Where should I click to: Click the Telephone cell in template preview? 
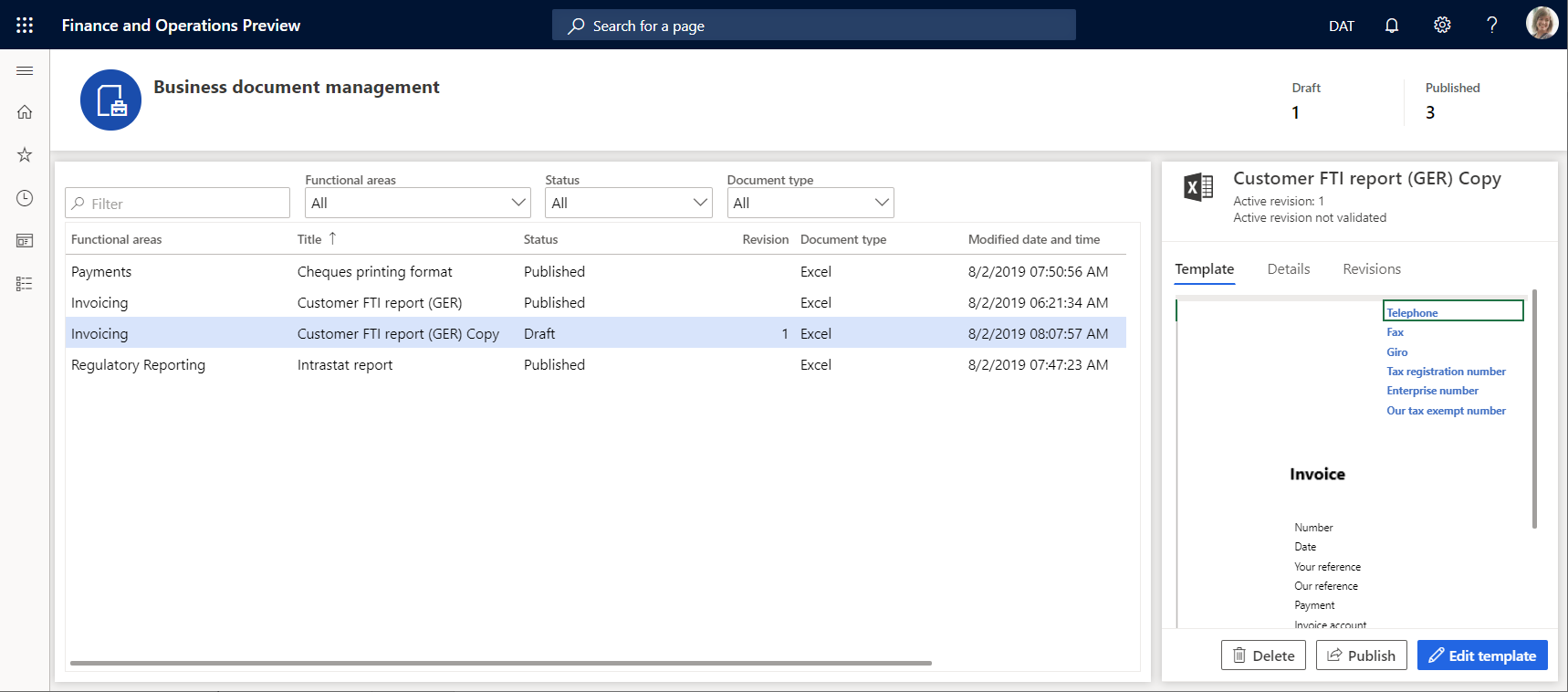1453,311
